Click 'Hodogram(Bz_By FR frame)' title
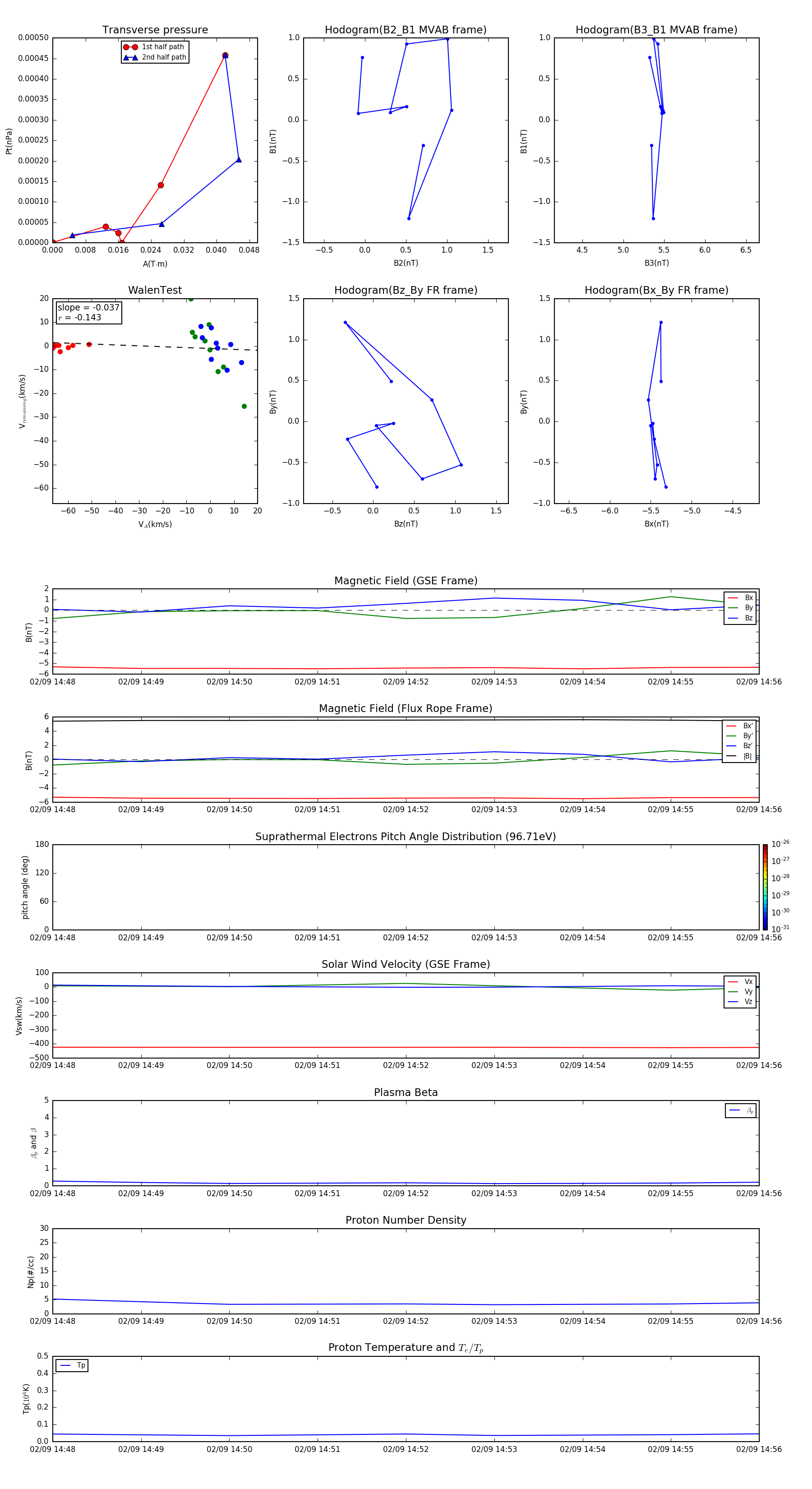The image size is (812, 1489). 406,290
